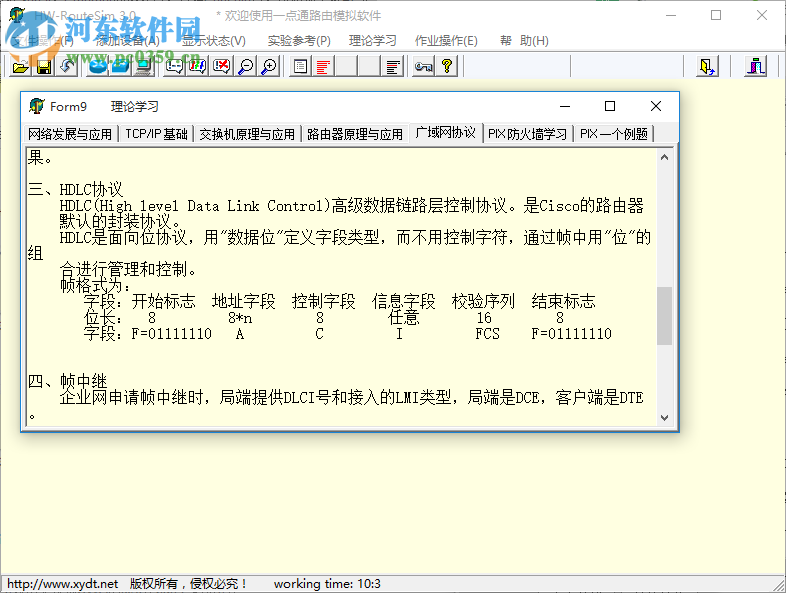Click the zoom in magnifier icon
Viewport: 786px width, 593px height.
click(269, 67)
